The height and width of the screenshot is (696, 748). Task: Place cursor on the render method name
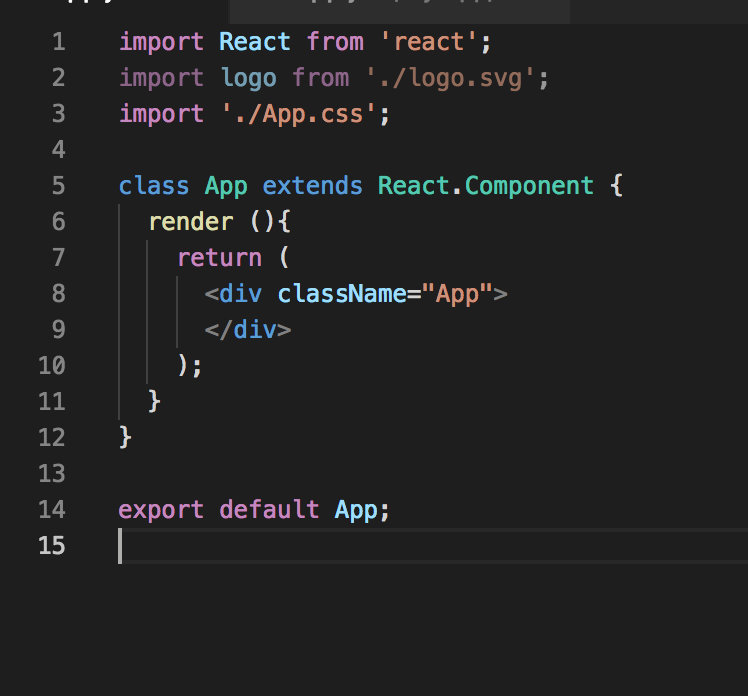click(191, 222)
